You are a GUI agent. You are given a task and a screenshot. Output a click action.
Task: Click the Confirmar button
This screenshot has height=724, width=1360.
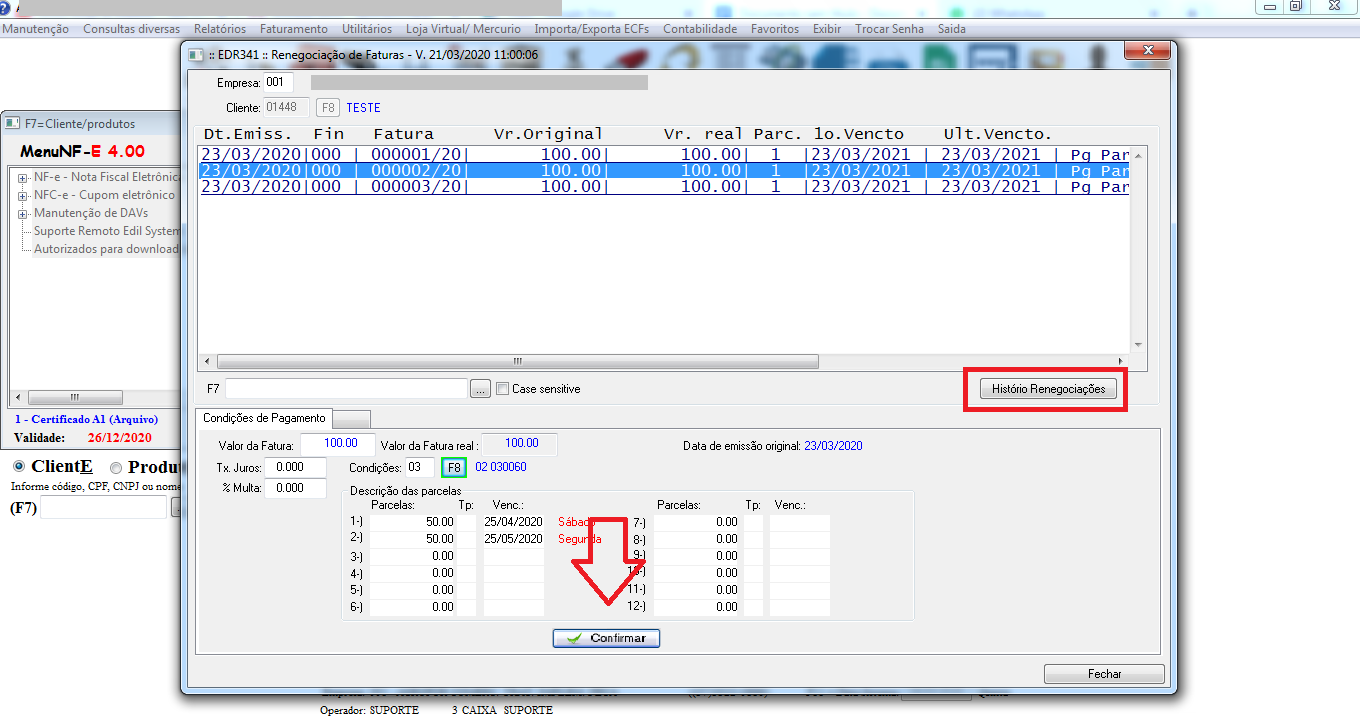click(x=606, y=638)
